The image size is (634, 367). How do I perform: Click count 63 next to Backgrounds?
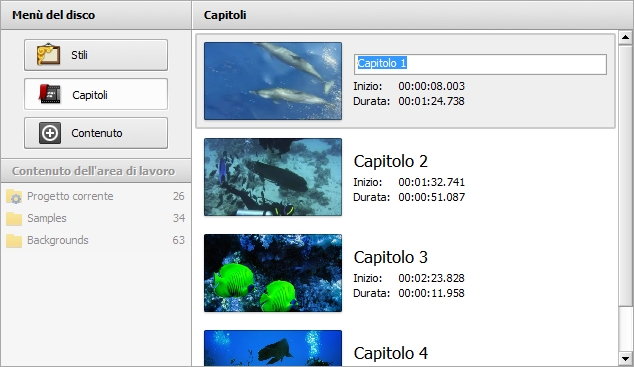point(179,240)
